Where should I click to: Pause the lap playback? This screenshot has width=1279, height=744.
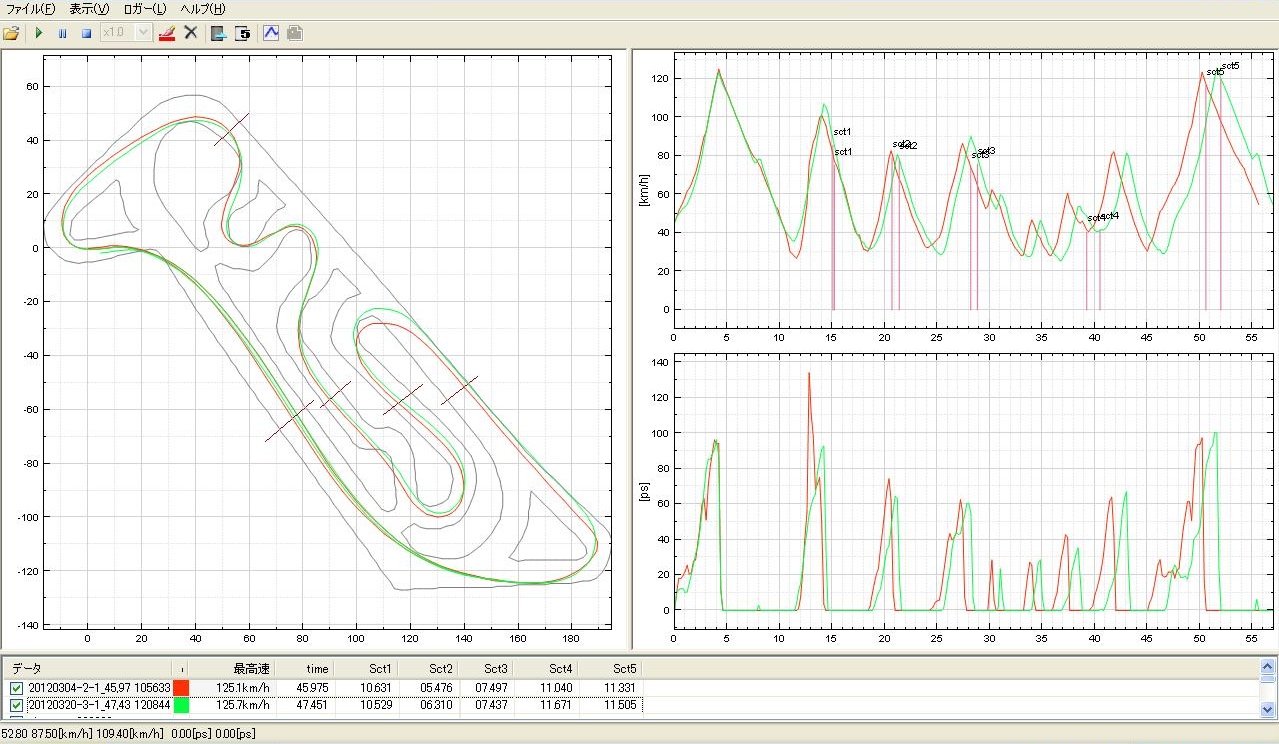62,33
